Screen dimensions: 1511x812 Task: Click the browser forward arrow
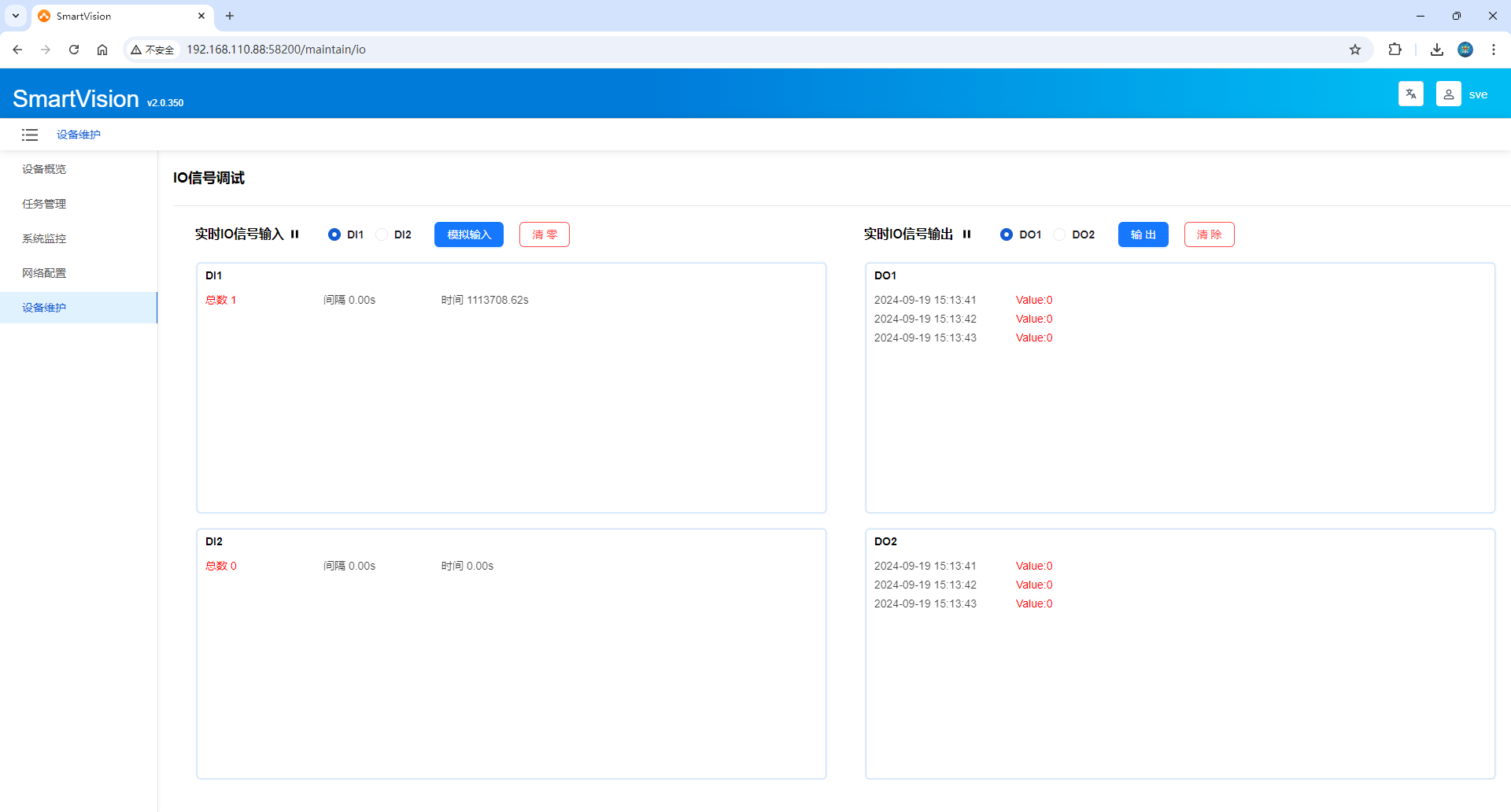(46, 50)
